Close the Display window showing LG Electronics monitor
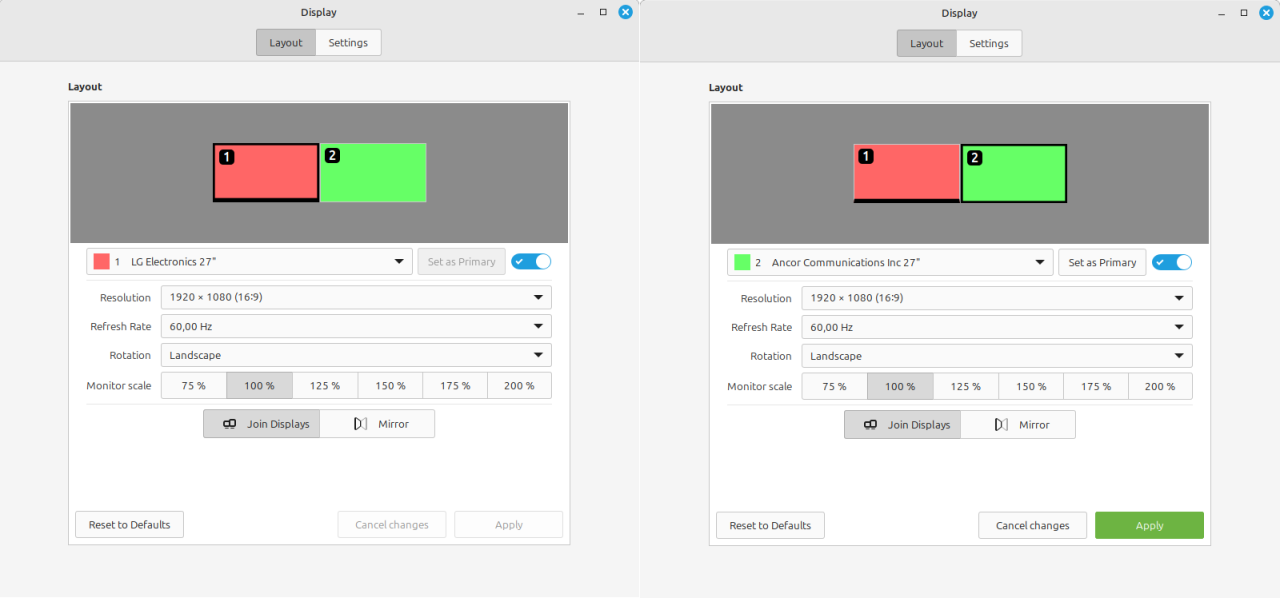 click(x=625, y=12)
